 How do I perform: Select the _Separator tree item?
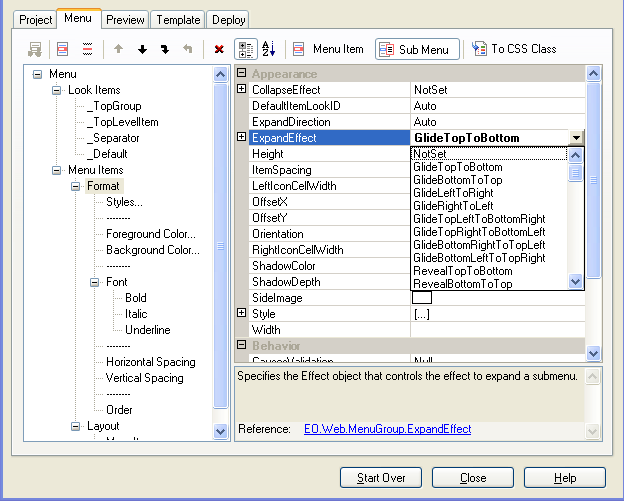(113, 138)
